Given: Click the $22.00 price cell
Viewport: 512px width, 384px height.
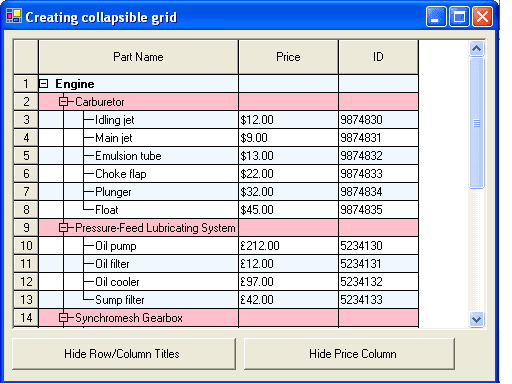Looking at the screenshot, I should tap(288, 174).
